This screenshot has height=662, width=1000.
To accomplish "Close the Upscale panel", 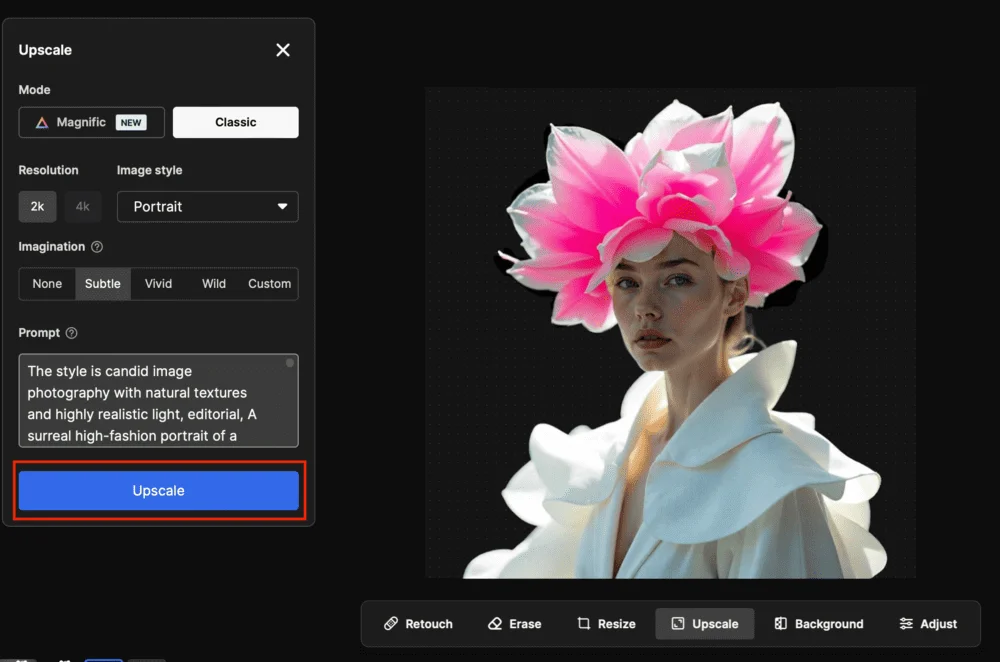I will (283, 50).
